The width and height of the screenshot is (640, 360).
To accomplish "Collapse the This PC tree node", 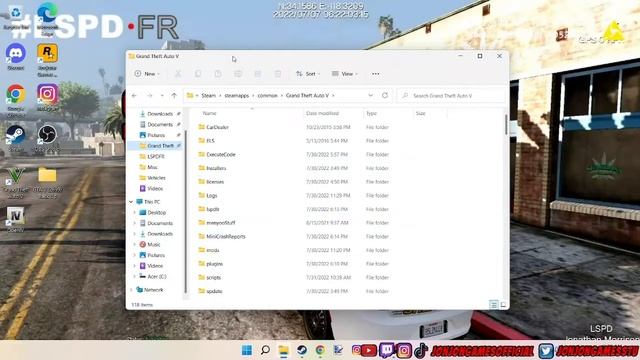I will pyautogui.click(x=131, y=202).
